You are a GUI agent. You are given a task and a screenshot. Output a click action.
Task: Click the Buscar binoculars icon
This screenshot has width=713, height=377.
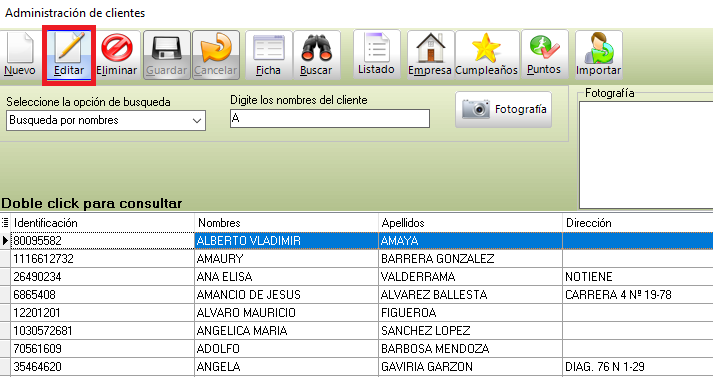[316, 55]
